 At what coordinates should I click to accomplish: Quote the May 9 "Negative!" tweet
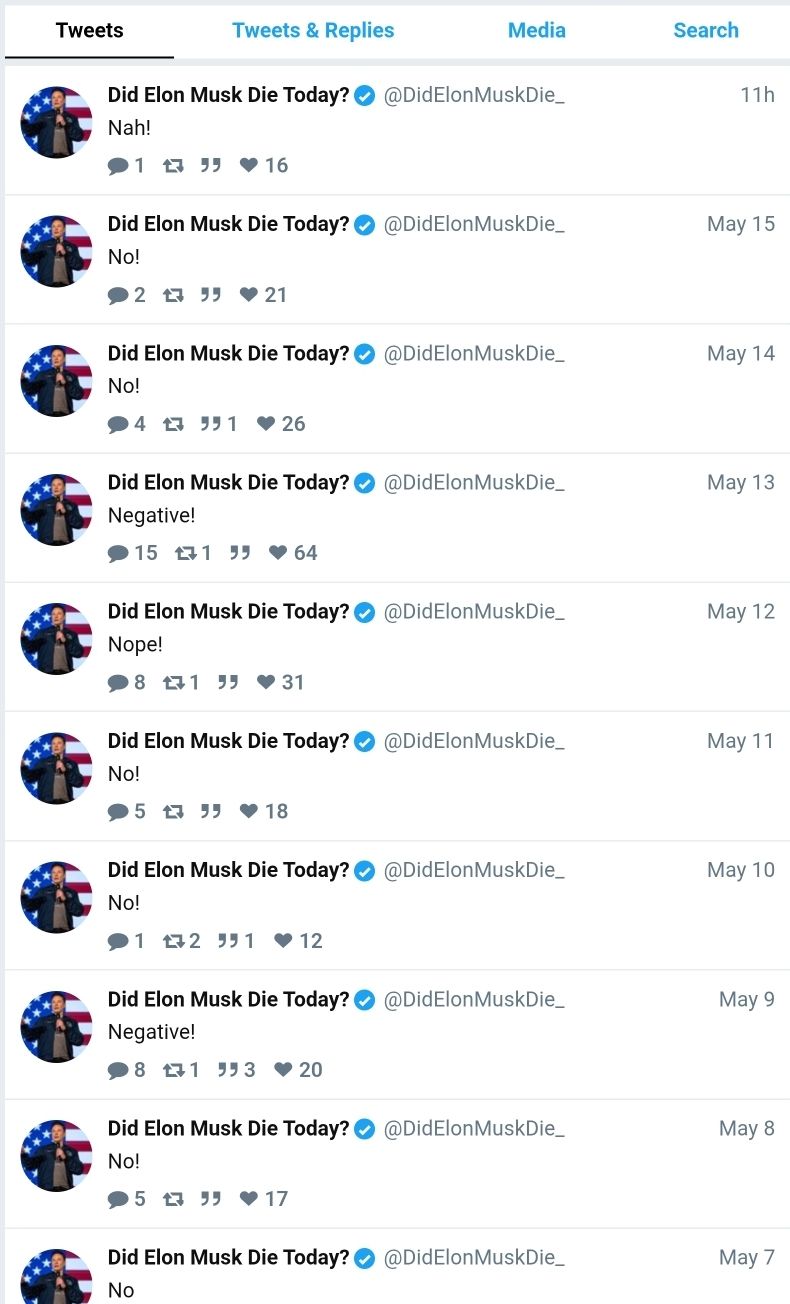pos(229,1070)
